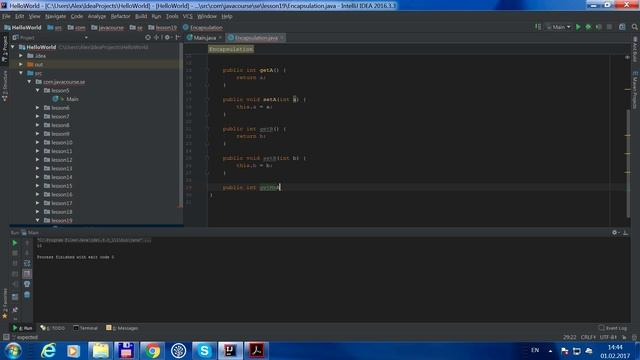Expand the .idea folder
Viewport: 640px width, 360px height.
(x=21, y=56)
